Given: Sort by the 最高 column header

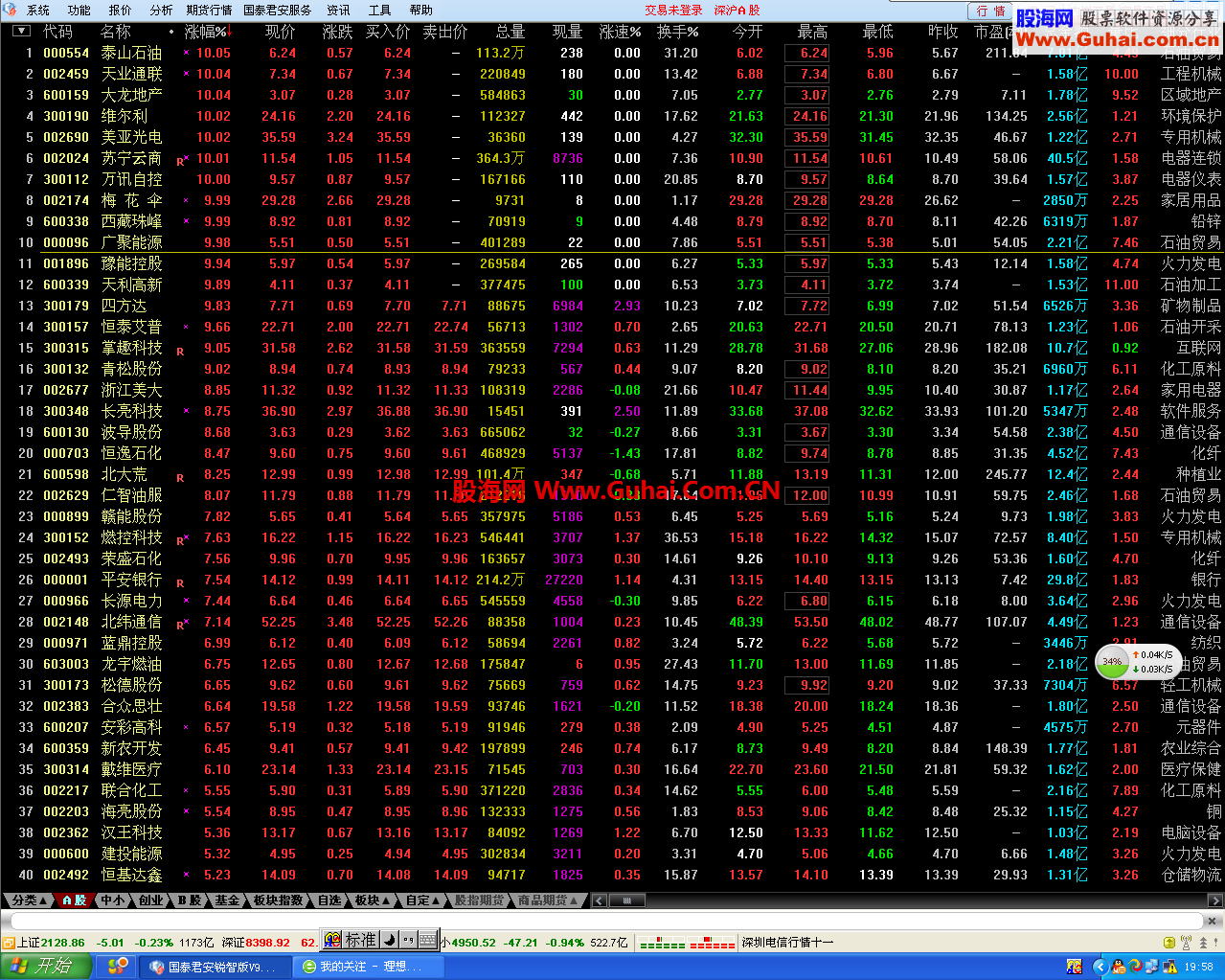Looking at the screenshot, I should click(x=812, y=32).
